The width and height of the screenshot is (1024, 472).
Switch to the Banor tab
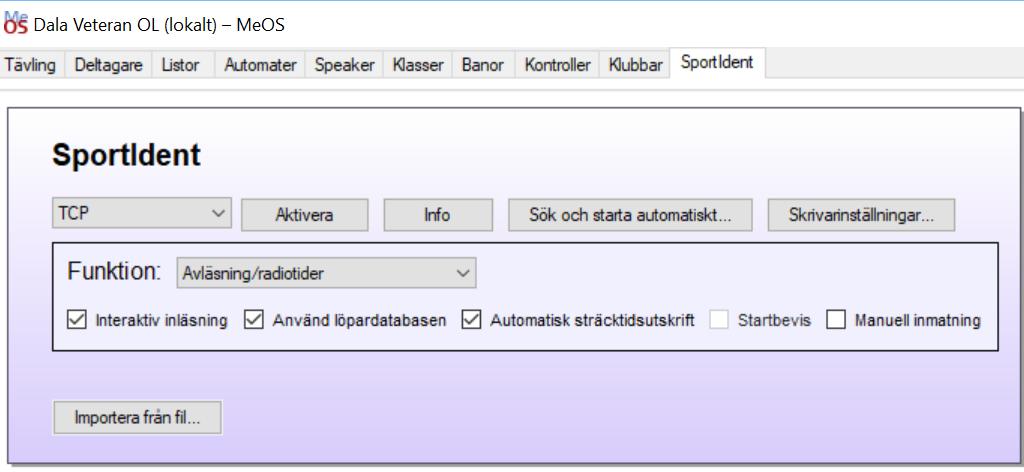point(483,65)
